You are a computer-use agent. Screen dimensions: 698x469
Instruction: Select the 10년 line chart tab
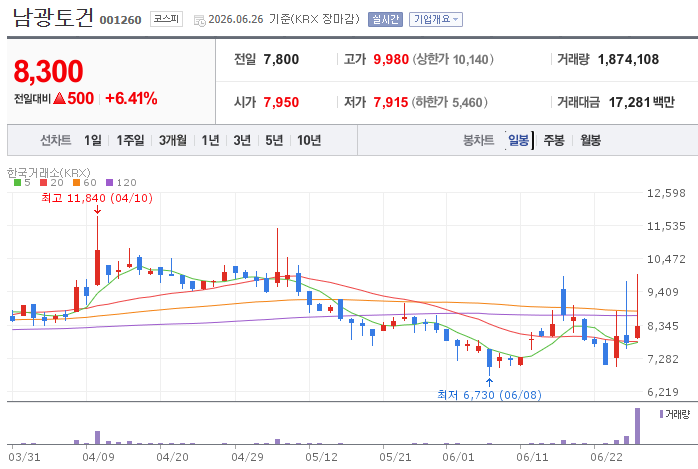click(309, 141)
